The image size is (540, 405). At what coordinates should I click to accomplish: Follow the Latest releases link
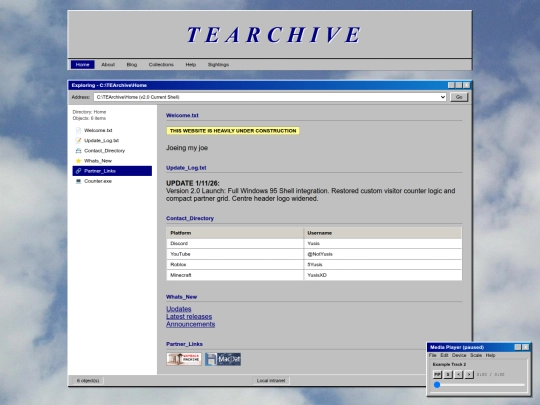tap(189, 316)
